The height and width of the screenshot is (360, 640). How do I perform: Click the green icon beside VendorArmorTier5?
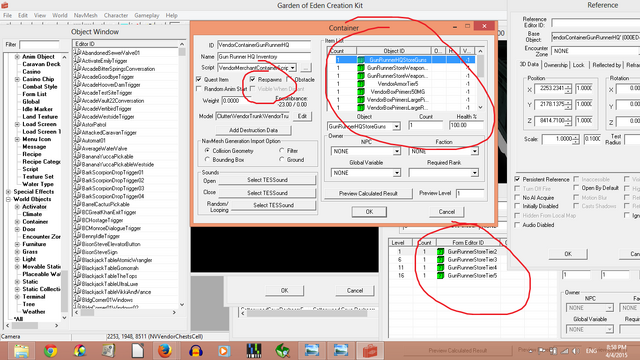coord(361,84)
